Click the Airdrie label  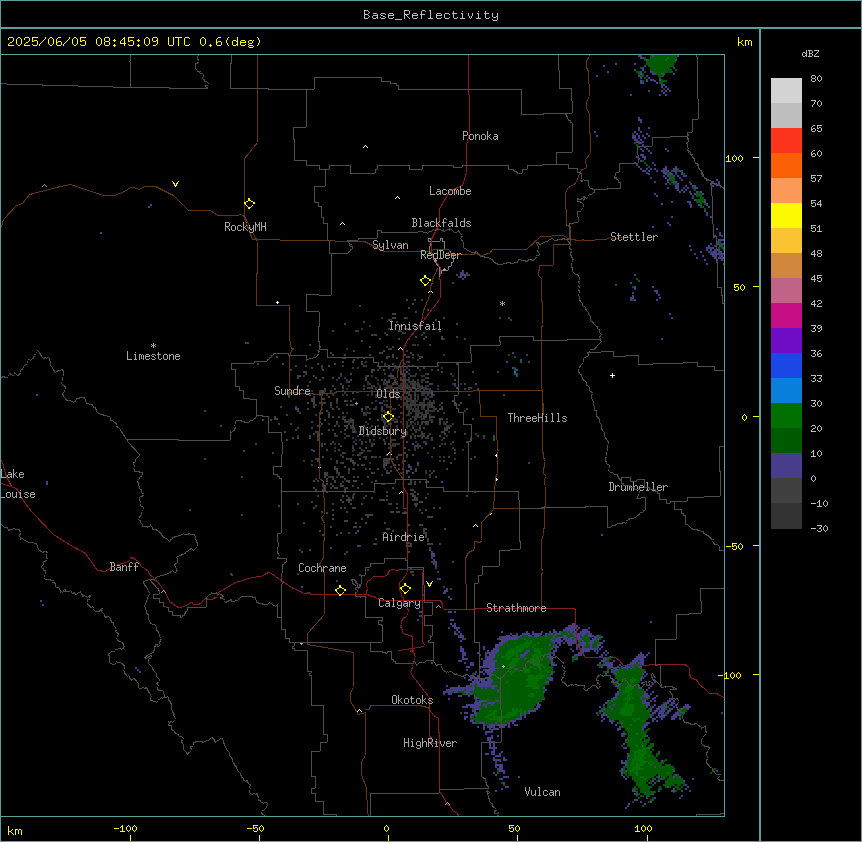404,537
